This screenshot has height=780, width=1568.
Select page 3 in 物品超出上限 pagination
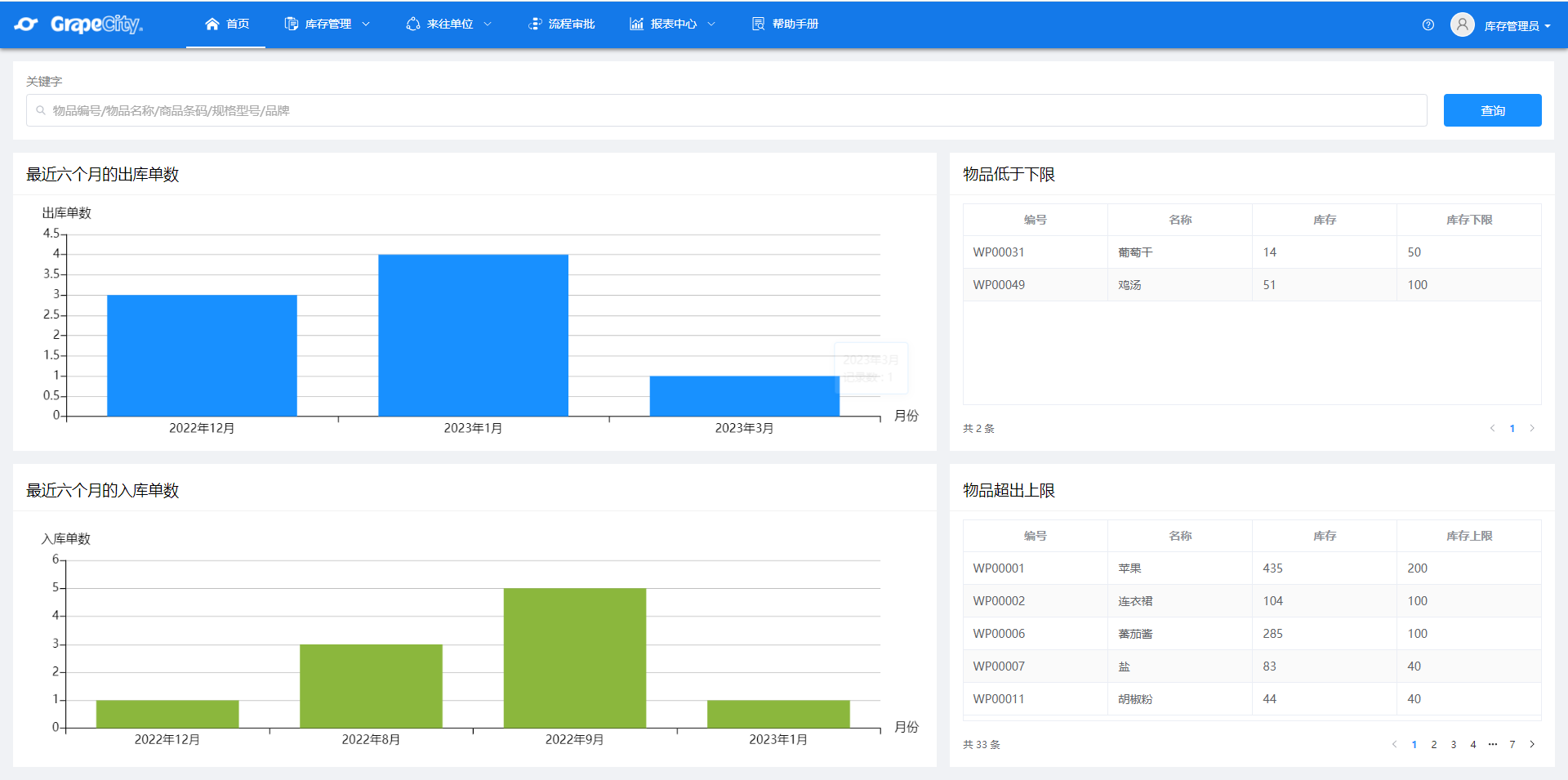[x=1454, y=744]
